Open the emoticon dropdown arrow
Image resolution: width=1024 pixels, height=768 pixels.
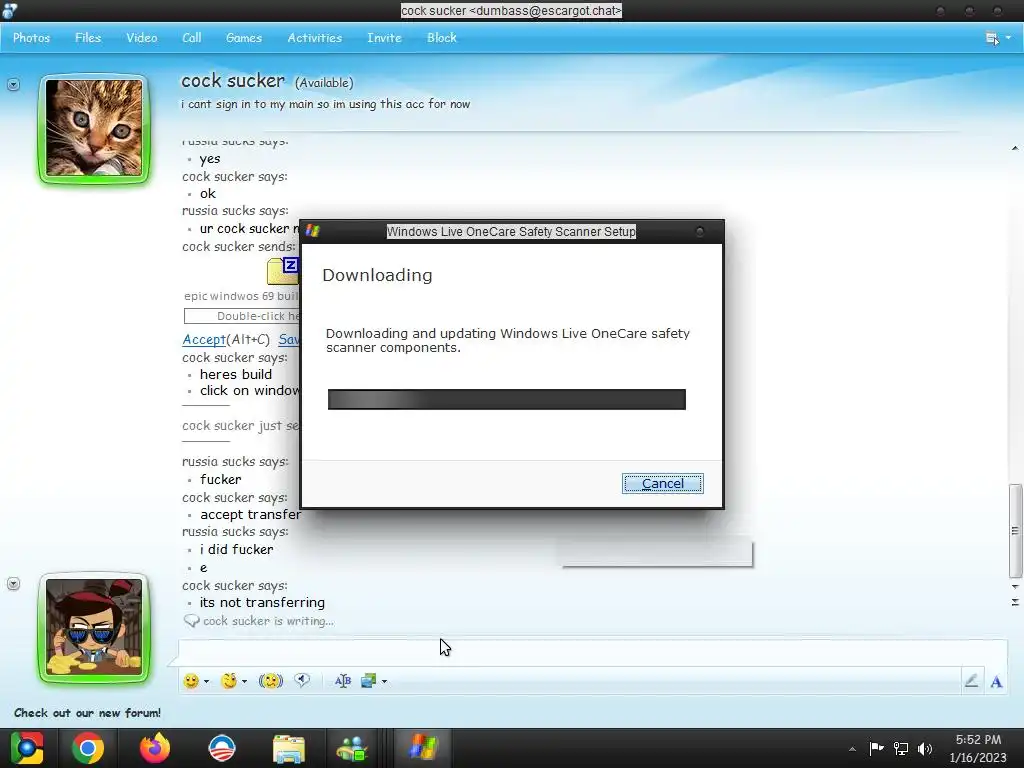tap(206, 681)
